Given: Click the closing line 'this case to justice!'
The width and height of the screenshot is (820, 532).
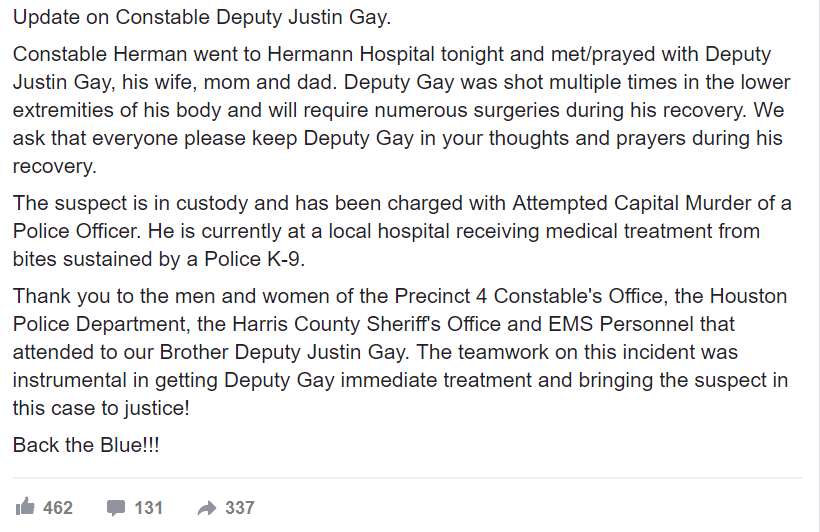Looking at the screenshot, I should pyautogui.click(x=101, y=408).
